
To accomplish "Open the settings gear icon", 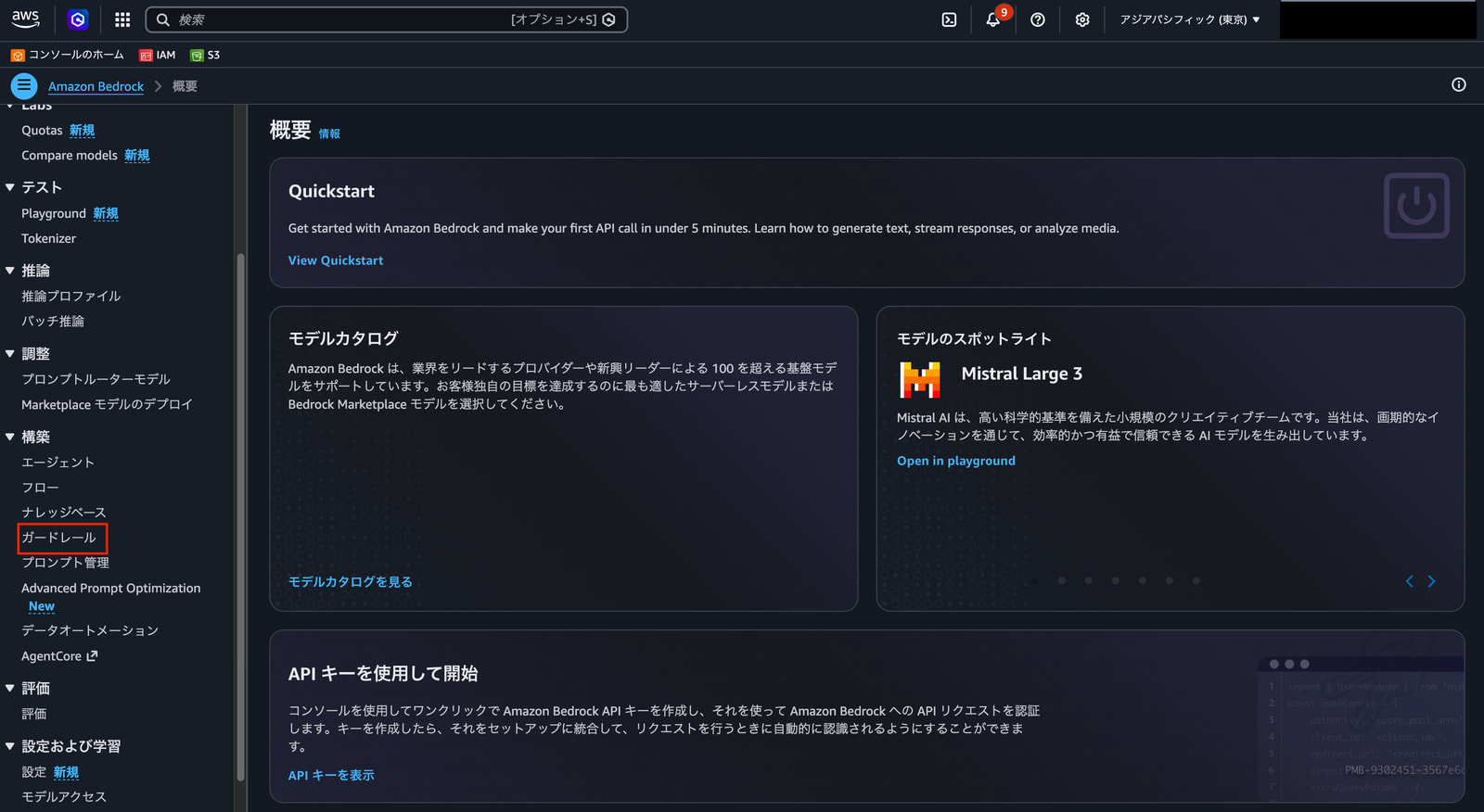I will (1082, 19).
